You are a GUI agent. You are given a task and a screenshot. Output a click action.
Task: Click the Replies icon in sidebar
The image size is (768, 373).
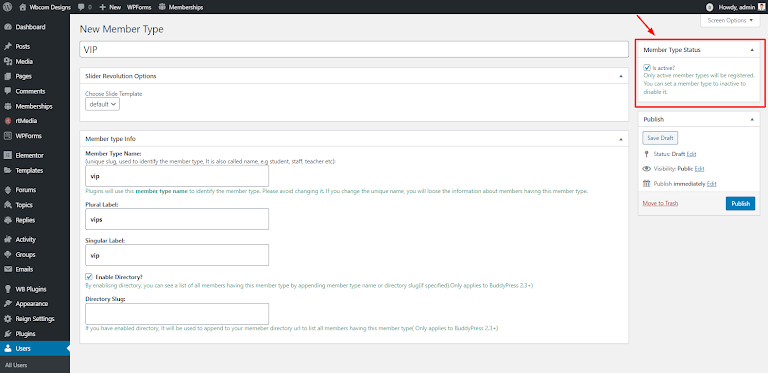tap(7, 220)
